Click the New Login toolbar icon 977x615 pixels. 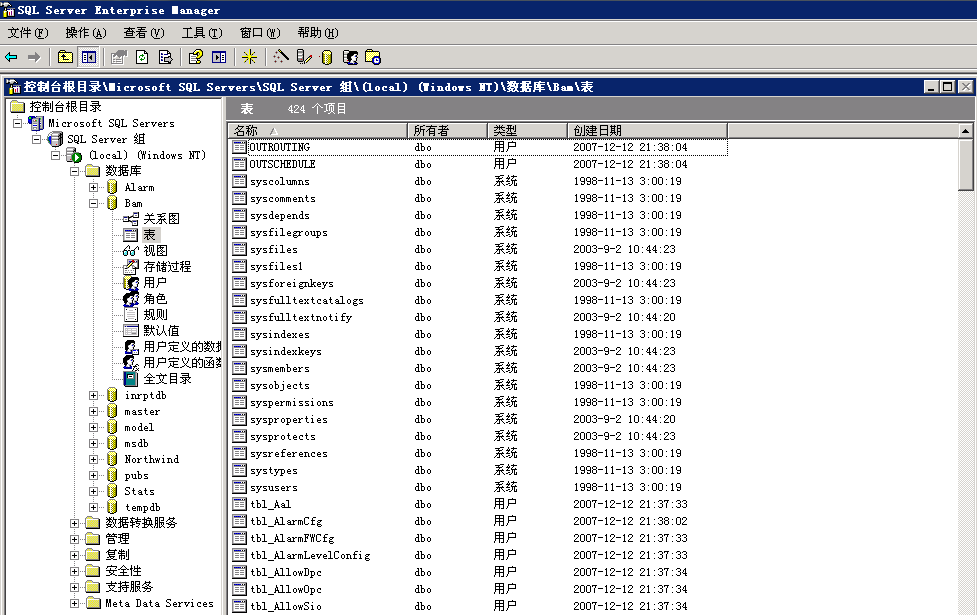pyautogui.click(x=350, y=57)
